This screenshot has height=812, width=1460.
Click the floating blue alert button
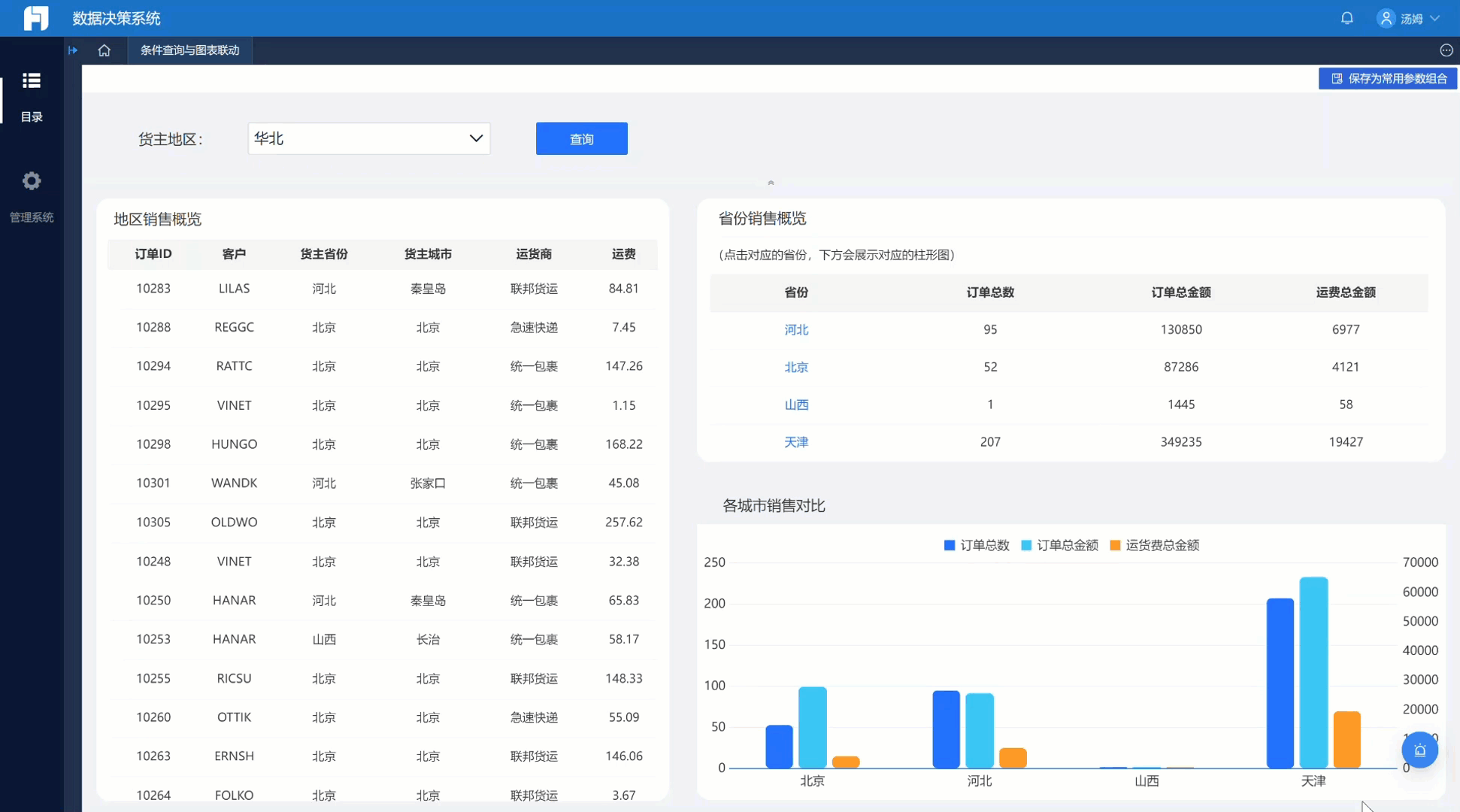[x=1419, y=750]
